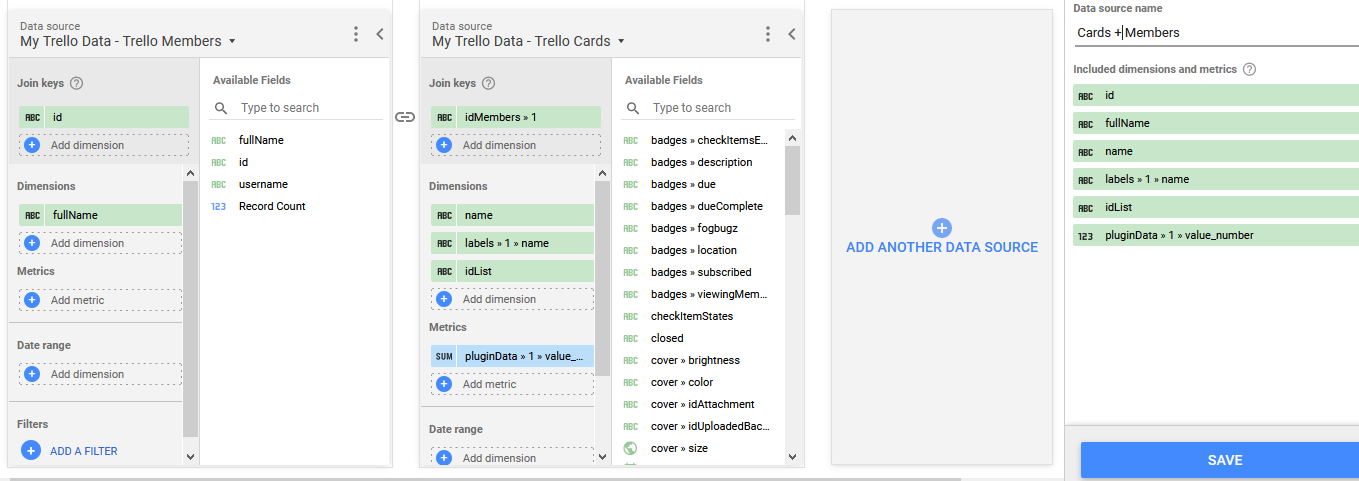Screen dimensions: 1359x481
Task: Select badges » subscribed field
Action: (x=702, y=272)
